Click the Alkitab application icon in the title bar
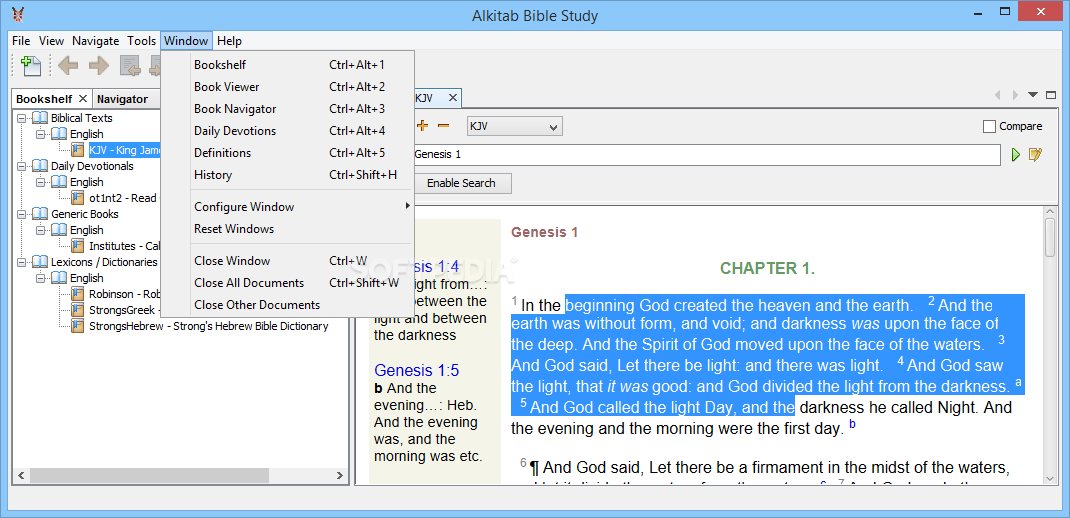Screen dimensions: 1070x518 tap(18, 15)
